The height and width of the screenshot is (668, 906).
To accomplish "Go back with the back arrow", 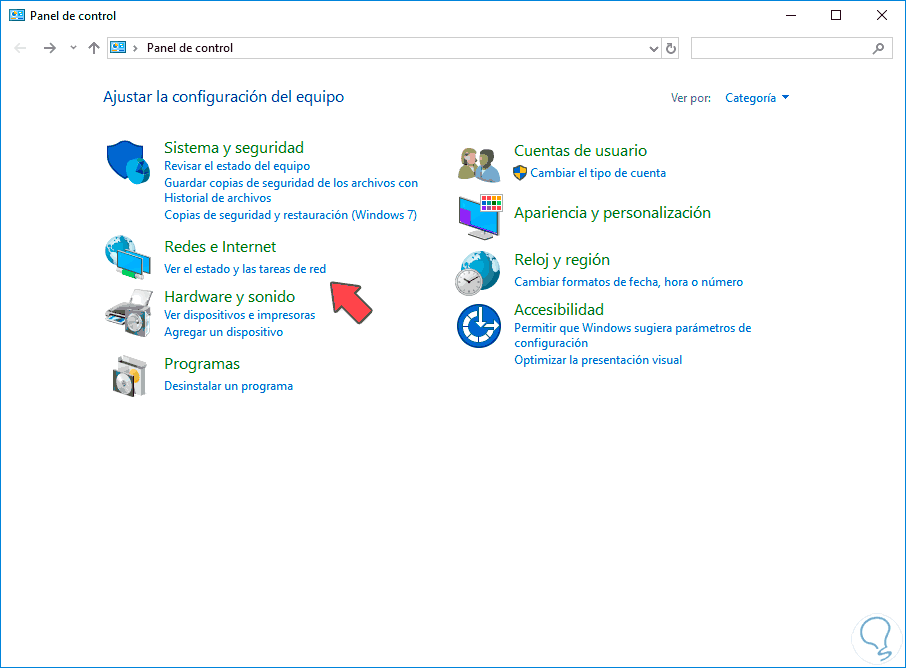I will [20, 48].
